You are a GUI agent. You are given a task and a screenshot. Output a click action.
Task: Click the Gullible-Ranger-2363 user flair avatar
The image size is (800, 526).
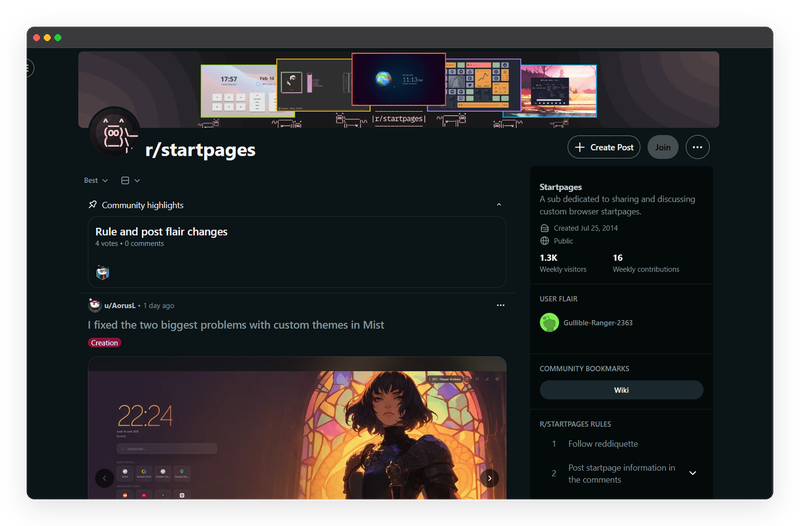(549, 322)
